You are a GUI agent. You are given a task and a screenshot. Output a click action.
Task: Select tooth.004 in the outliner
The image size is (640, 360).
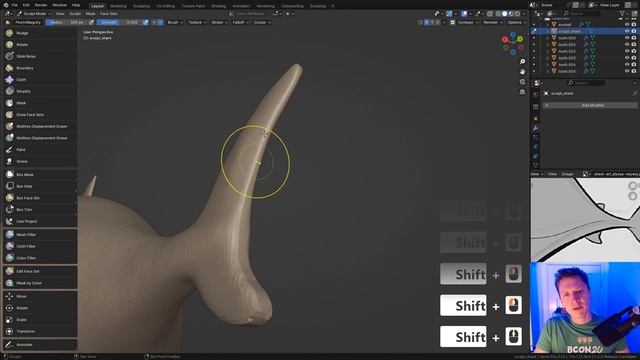(567, 64)
